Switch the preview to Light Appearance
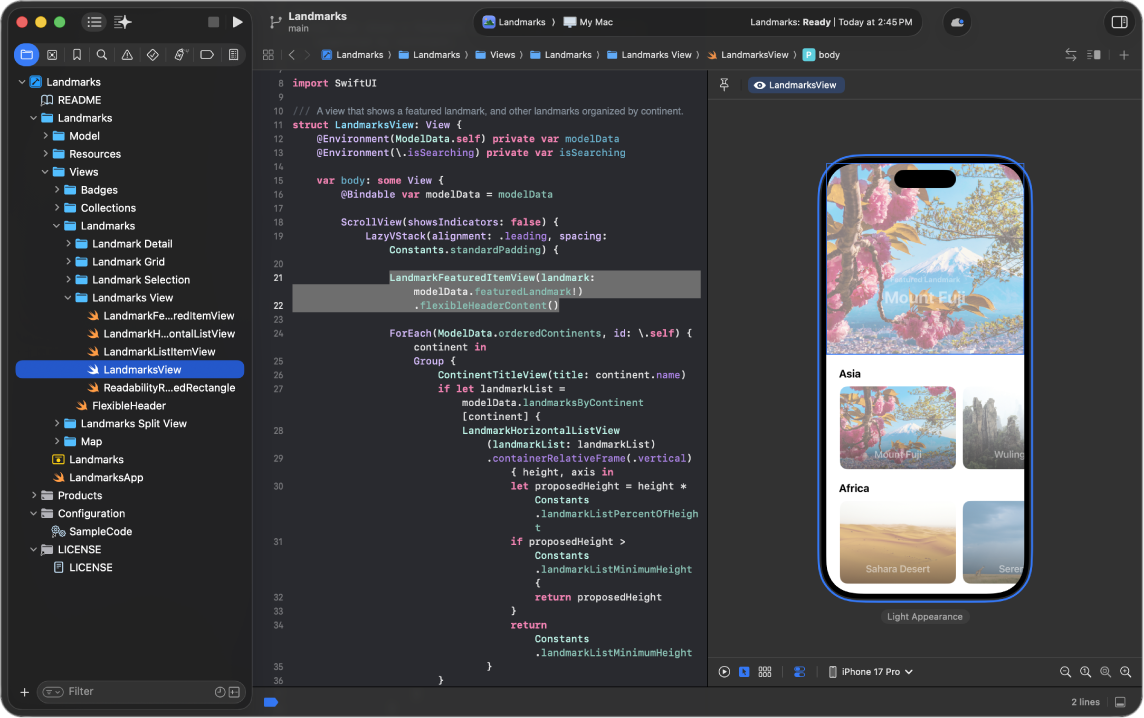Viewport: 1144px width, 718px height. click(x=925, y=617)
